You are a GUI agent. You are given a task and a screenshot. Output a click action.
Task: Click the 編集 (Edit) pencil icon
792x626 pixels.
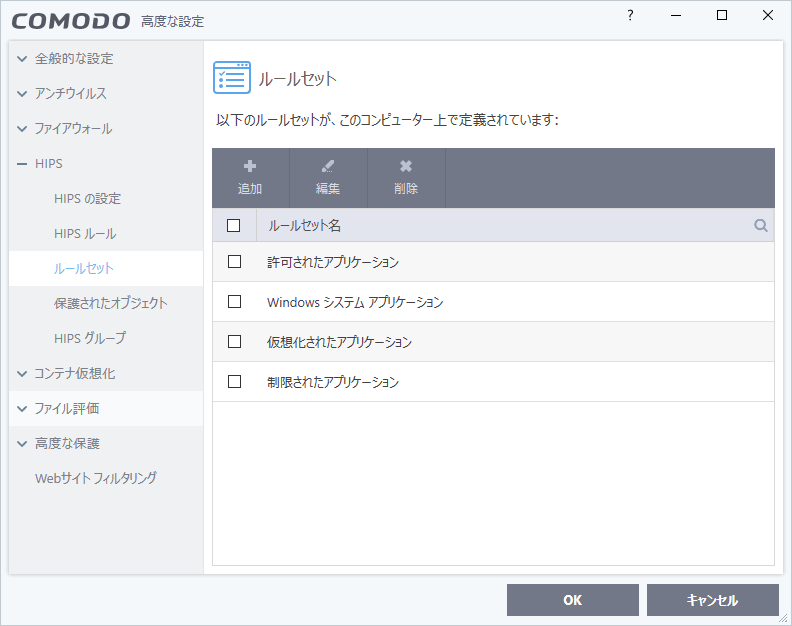[328, 167]
